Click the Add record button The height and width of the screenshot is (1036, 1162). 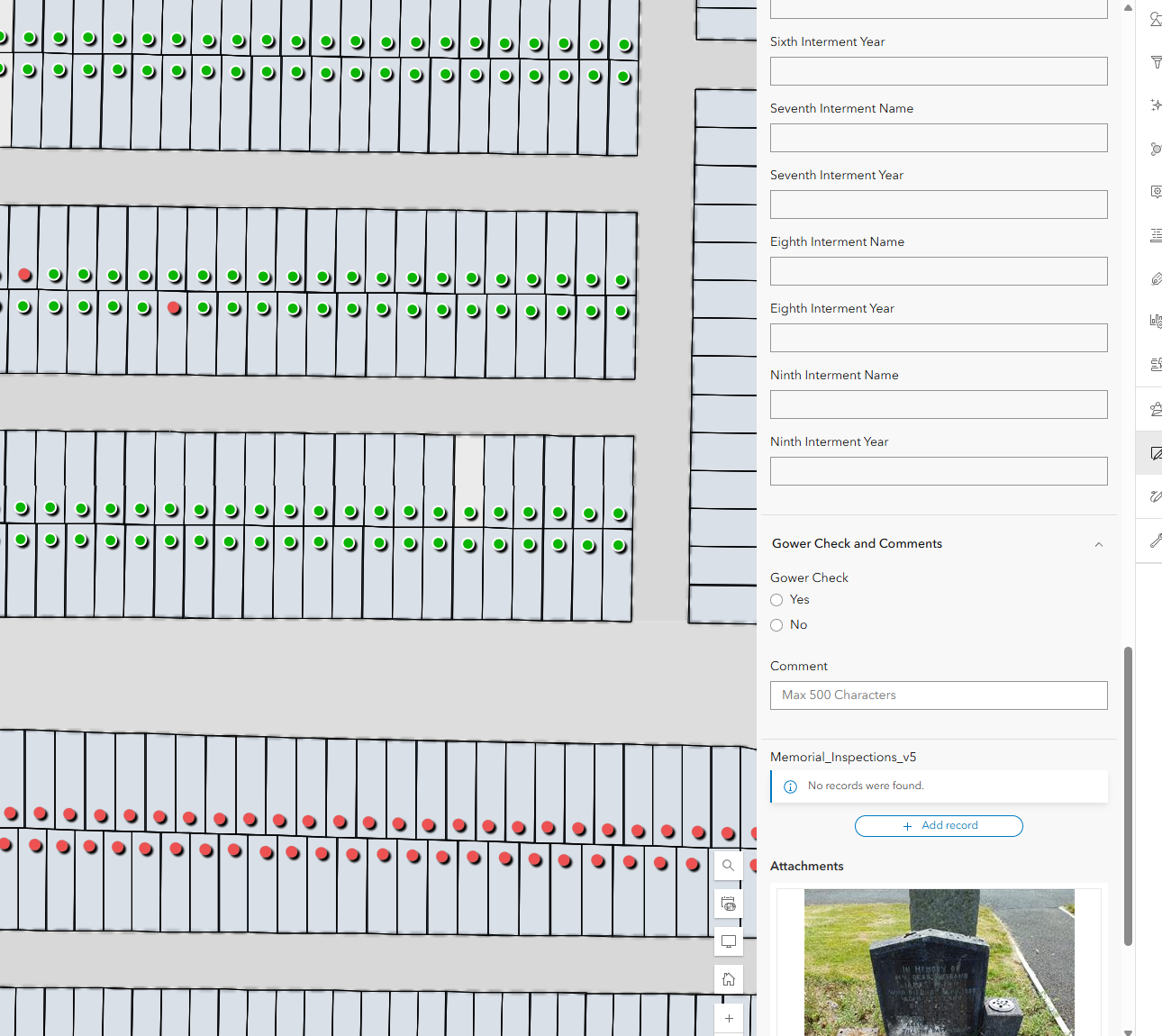coord(939,826)
